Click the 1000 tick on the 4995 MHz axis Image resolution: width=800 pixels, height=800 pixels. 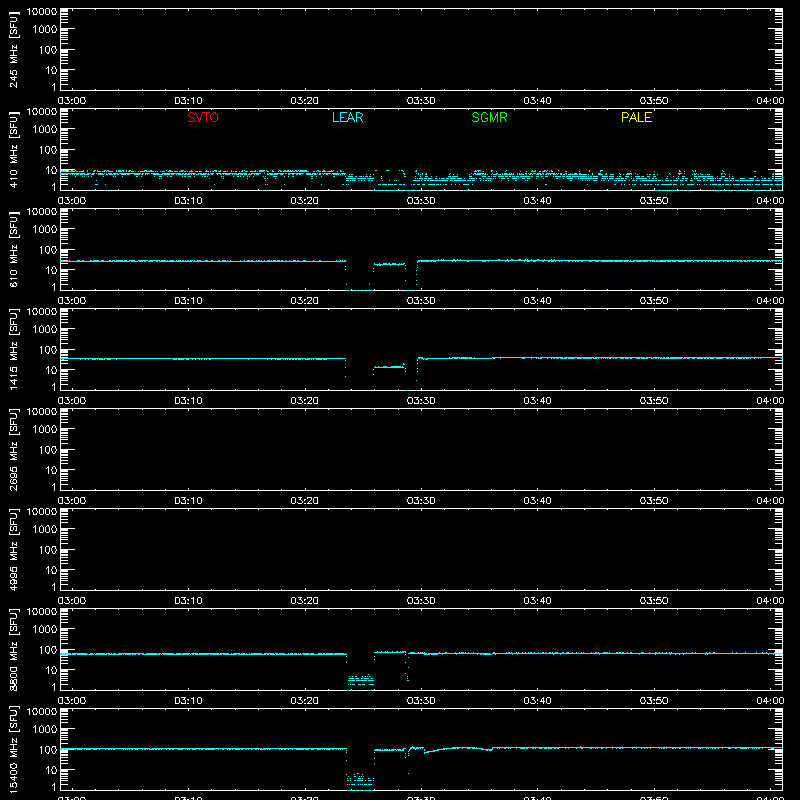(x=45, y=530)
